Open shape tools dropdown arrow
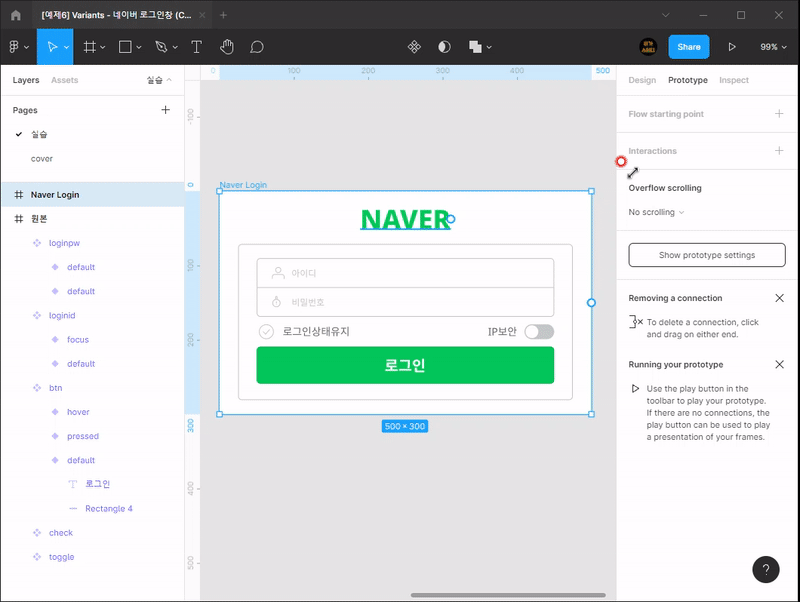800x602 pixels. click(138, 47)
